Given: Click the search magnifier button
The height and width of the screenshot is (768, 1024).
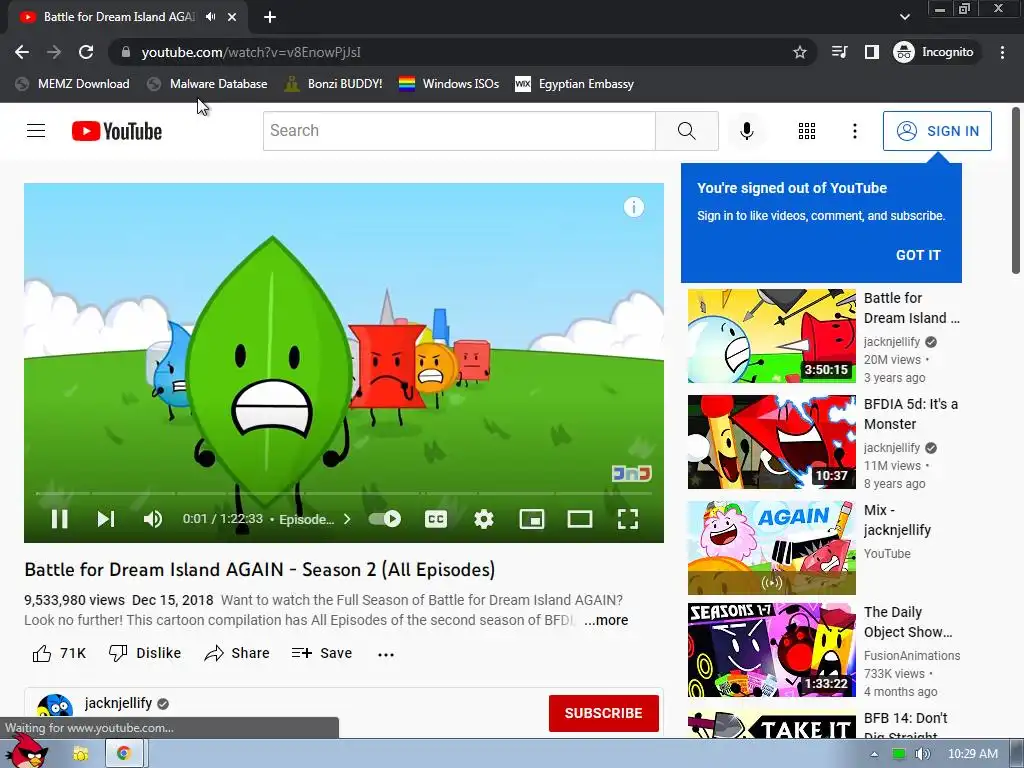Looking at the screenshot, I should 686,131.
